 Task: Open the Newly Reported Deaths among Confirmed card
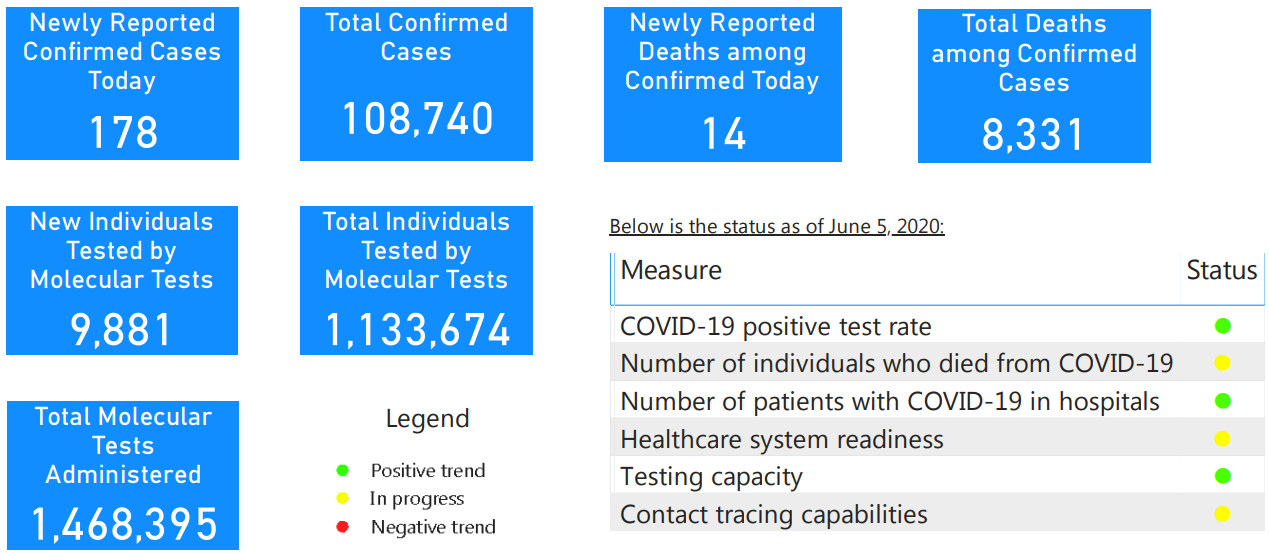722,84
